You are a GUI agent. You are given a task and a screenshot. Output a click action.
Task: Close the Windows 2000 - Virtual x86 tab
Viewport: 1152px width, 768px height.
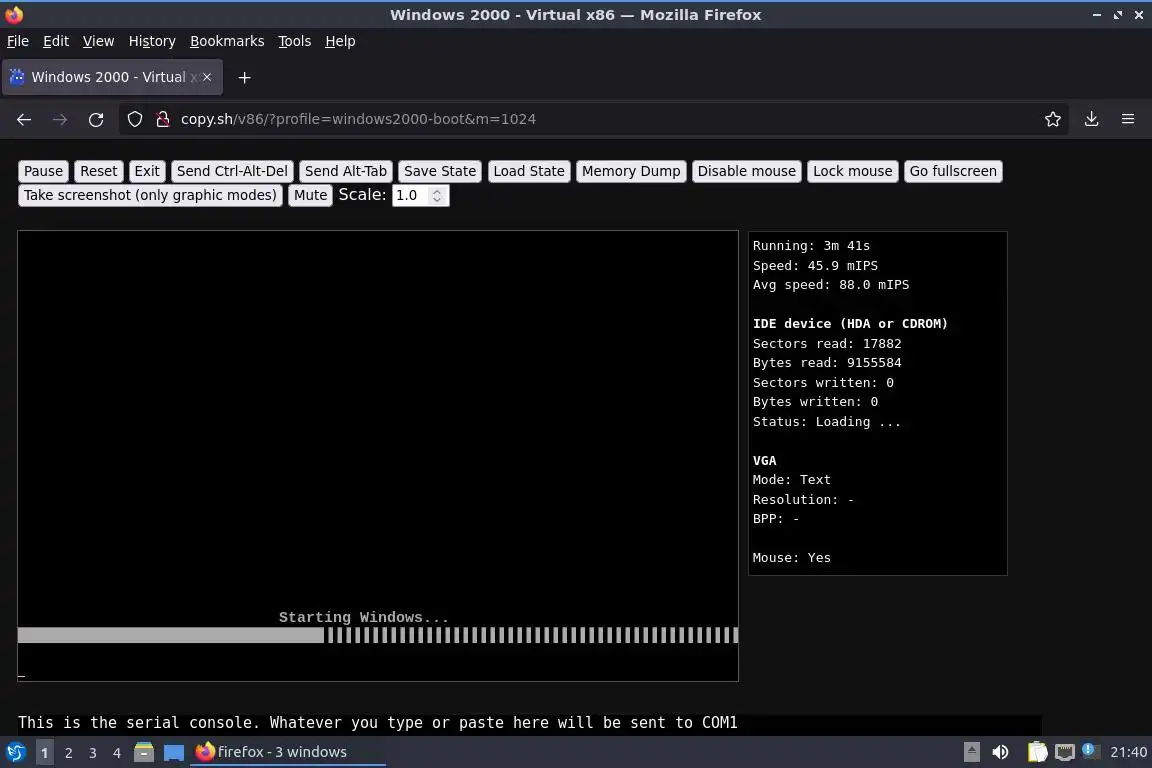(x=207, y=77)
